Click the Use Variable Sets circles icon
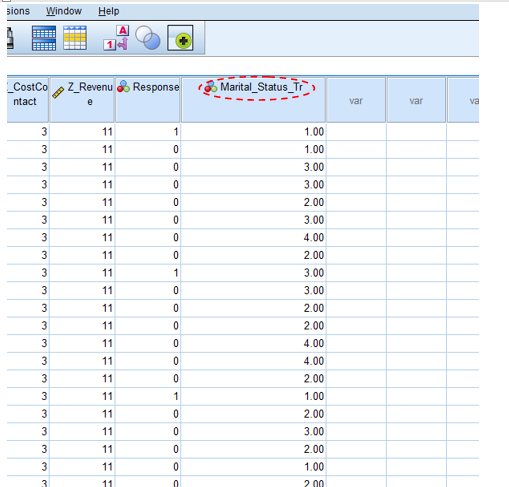Image resolution: width=509 pixels, height=487 pixels. click(x=148, y=38)
